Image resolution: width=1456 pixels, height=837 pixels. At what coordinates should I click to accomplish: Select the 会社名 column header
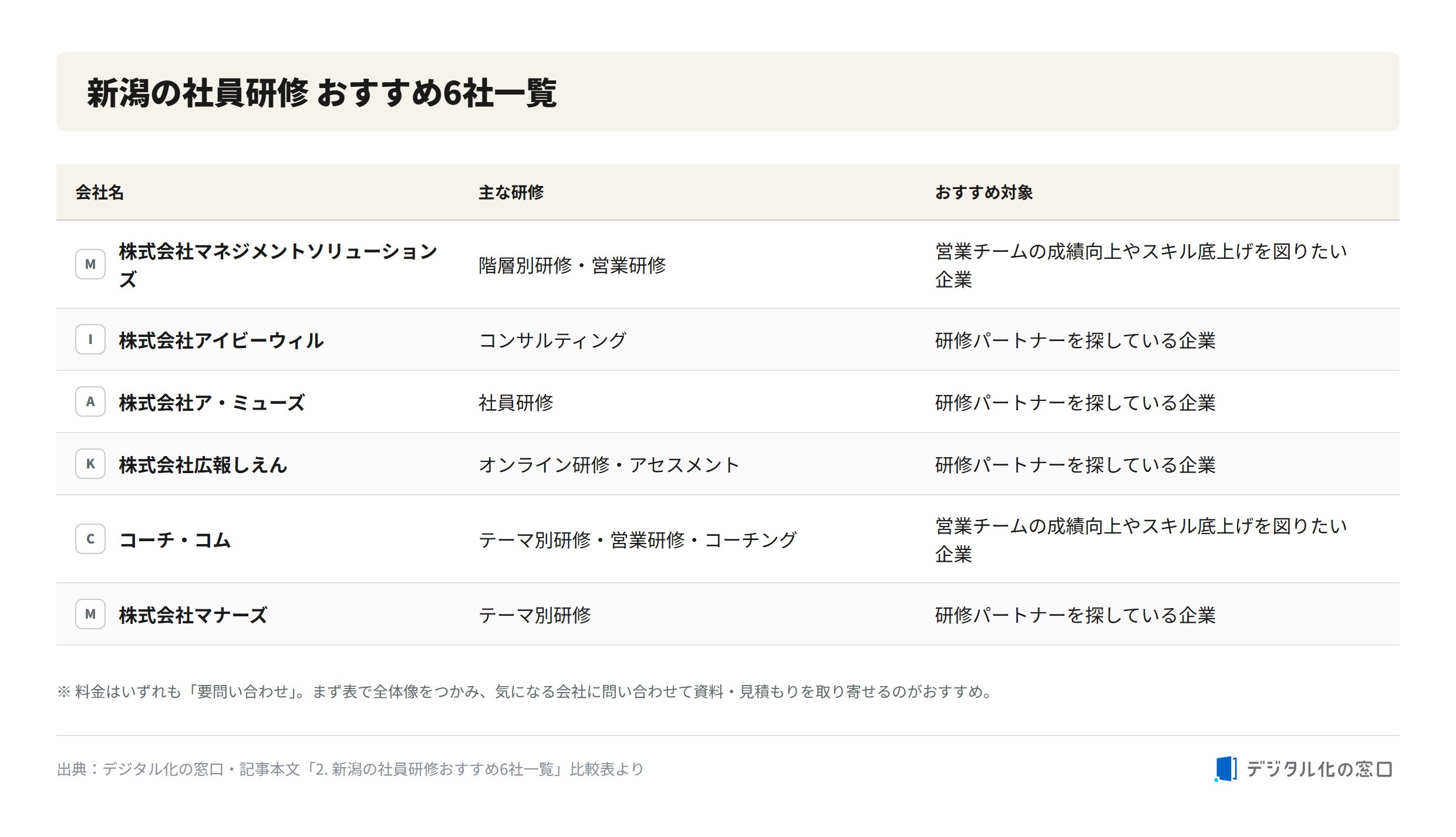pos(100,193)
